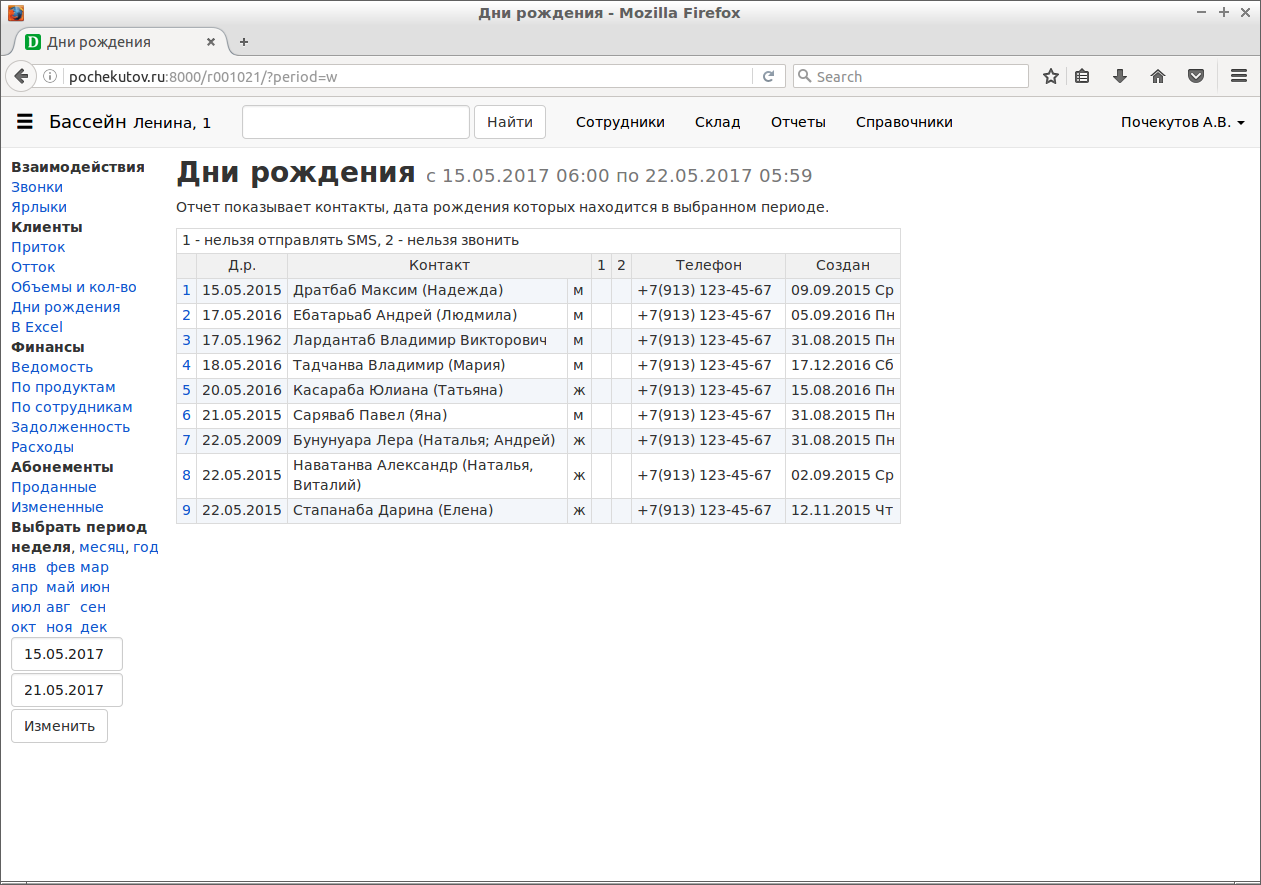Open the Расходы link

pyautogui.click(x=43, y=447)
